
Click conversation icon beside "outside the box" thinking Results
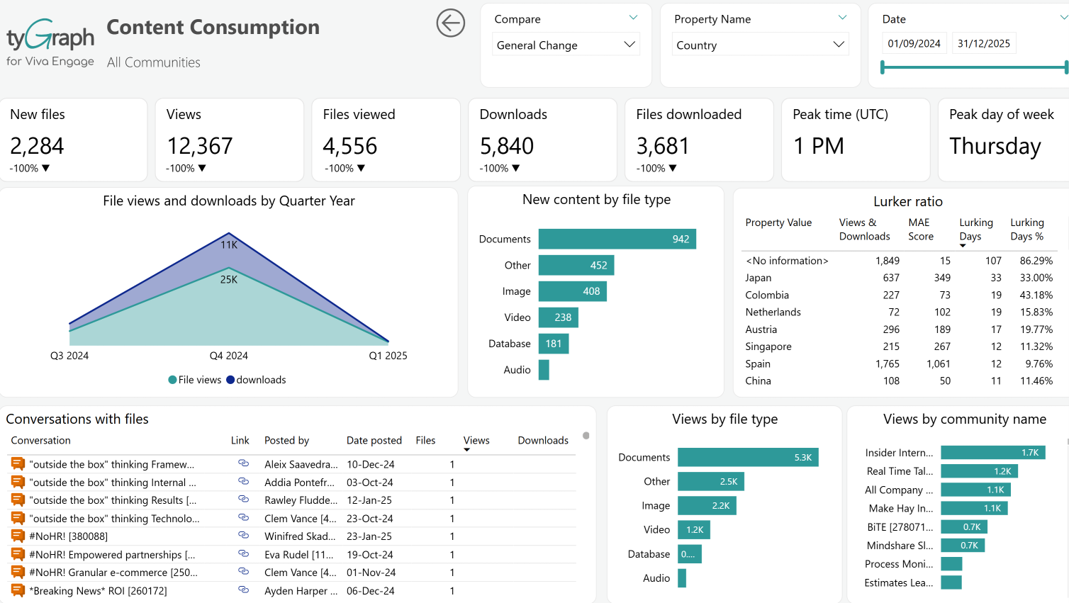tap(18, 500)
